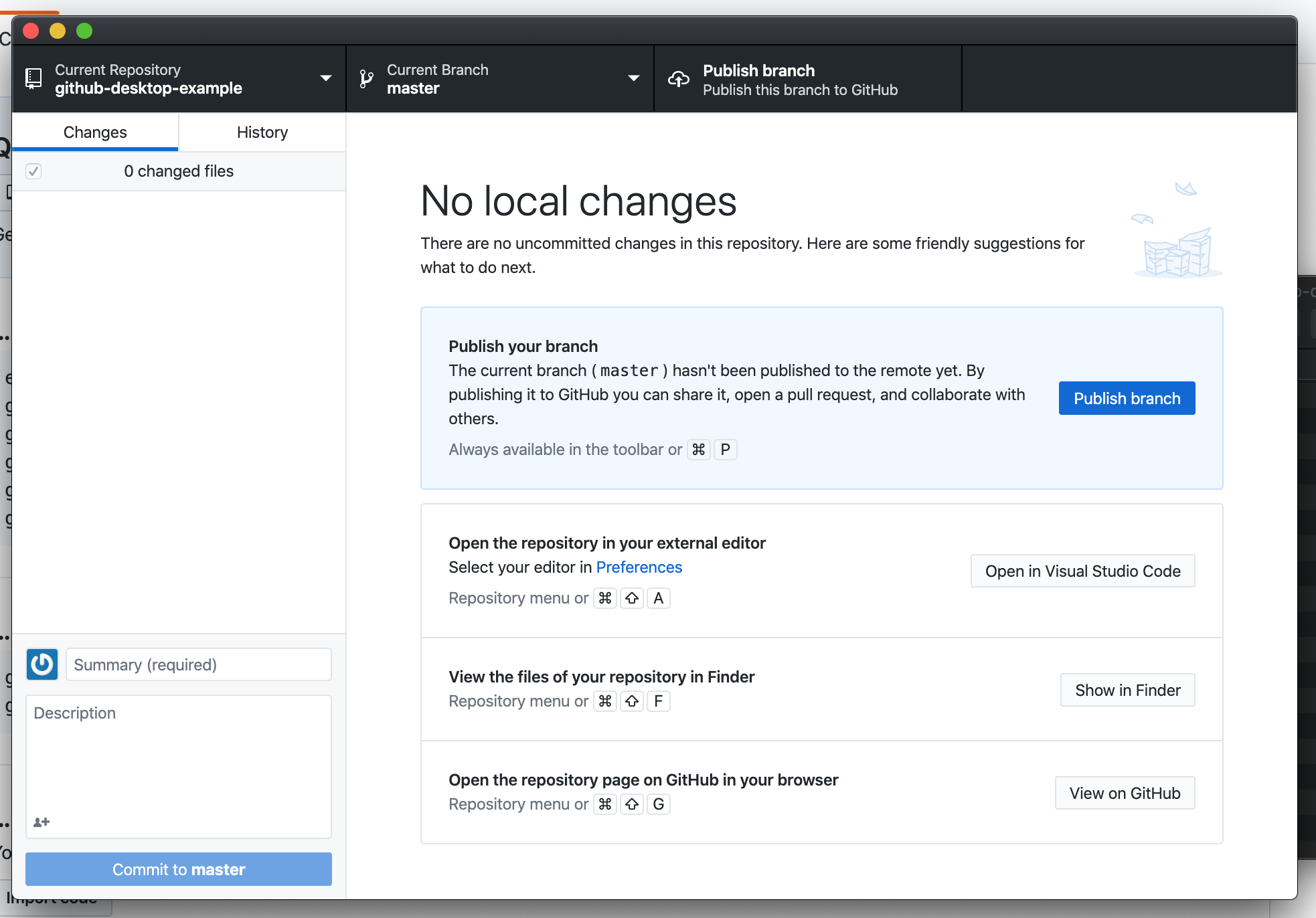Click "Open the repository in your external editor"
Image resolution: width=1316 pixels, height=918 pixels.
(607, 543)
